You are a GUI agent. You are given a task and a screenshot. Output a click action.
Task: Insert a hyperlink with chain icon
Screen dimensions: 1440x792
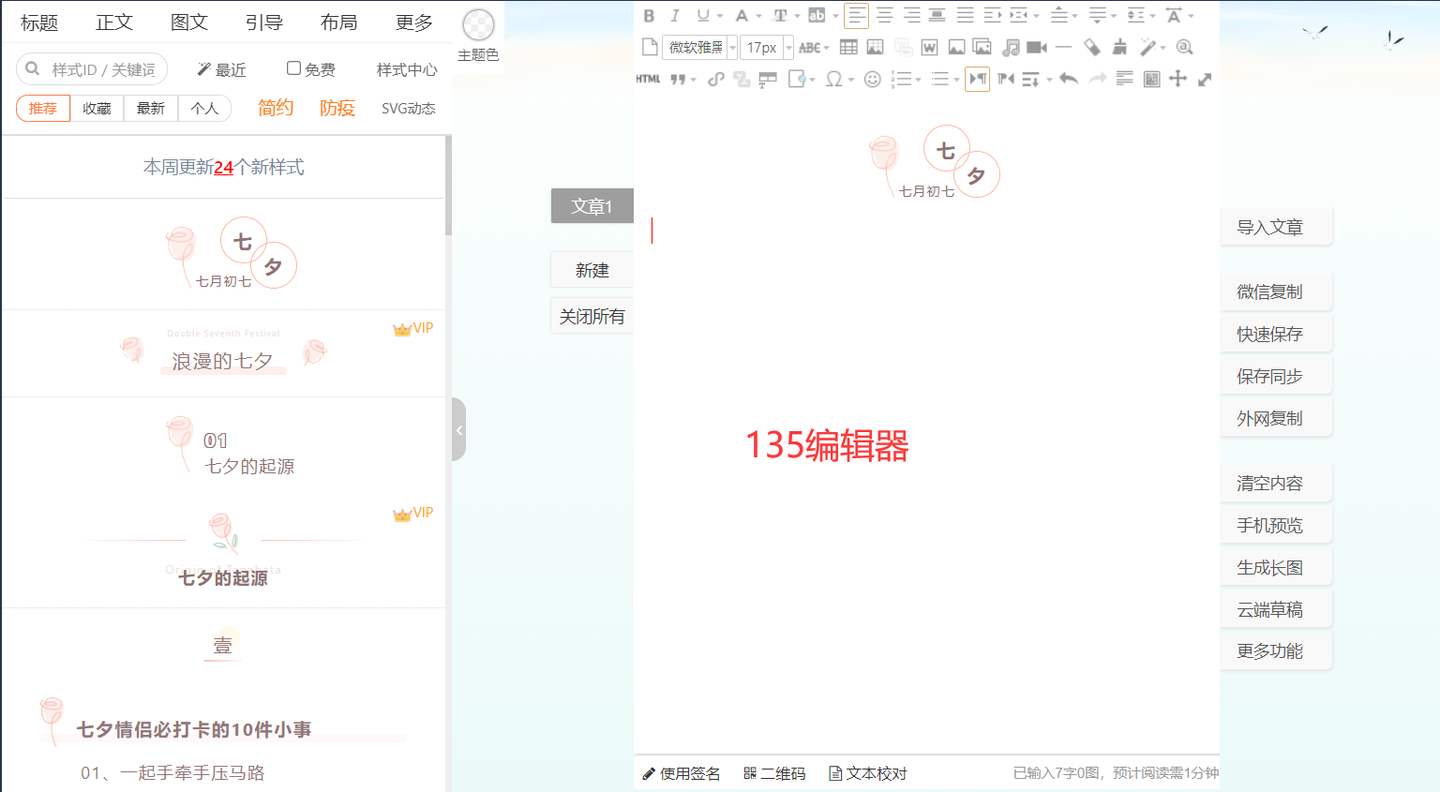point(715,79)
